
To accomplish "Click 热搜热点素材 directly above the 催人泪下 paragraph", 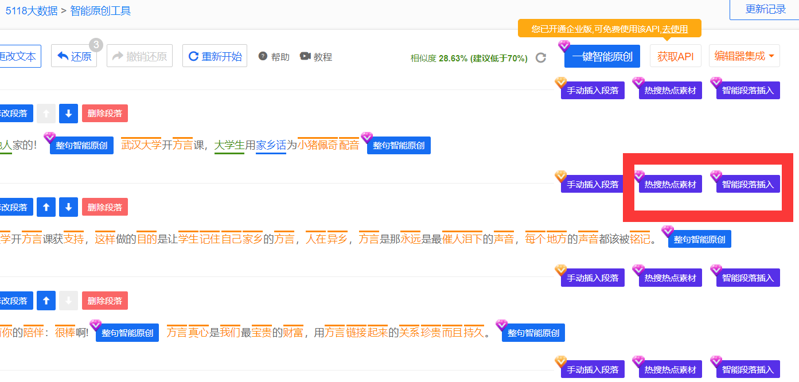I will click(x=670, y=184).
